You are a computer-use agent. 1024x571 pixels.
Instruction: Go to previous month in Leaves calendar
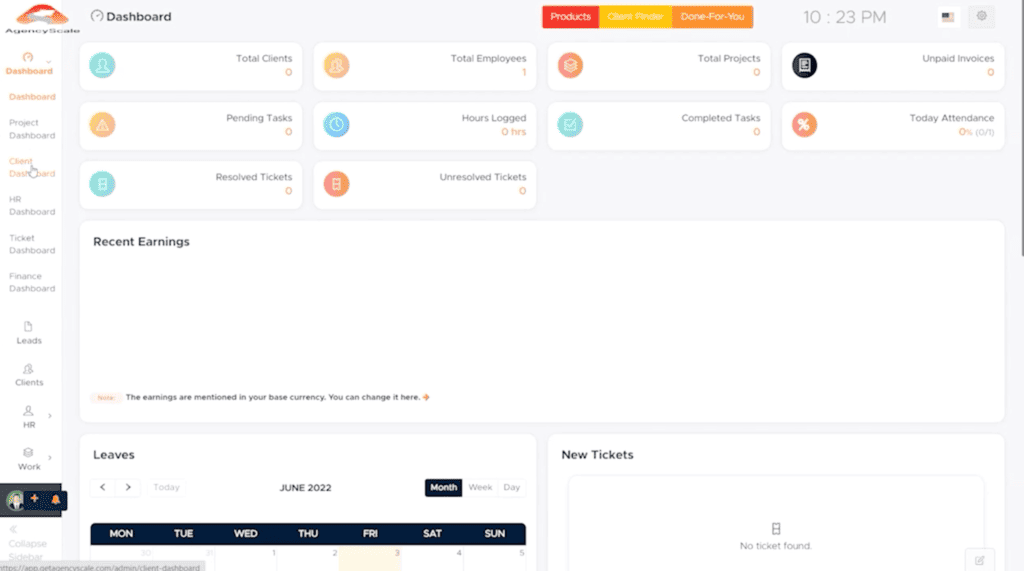[x=103, y=487]
